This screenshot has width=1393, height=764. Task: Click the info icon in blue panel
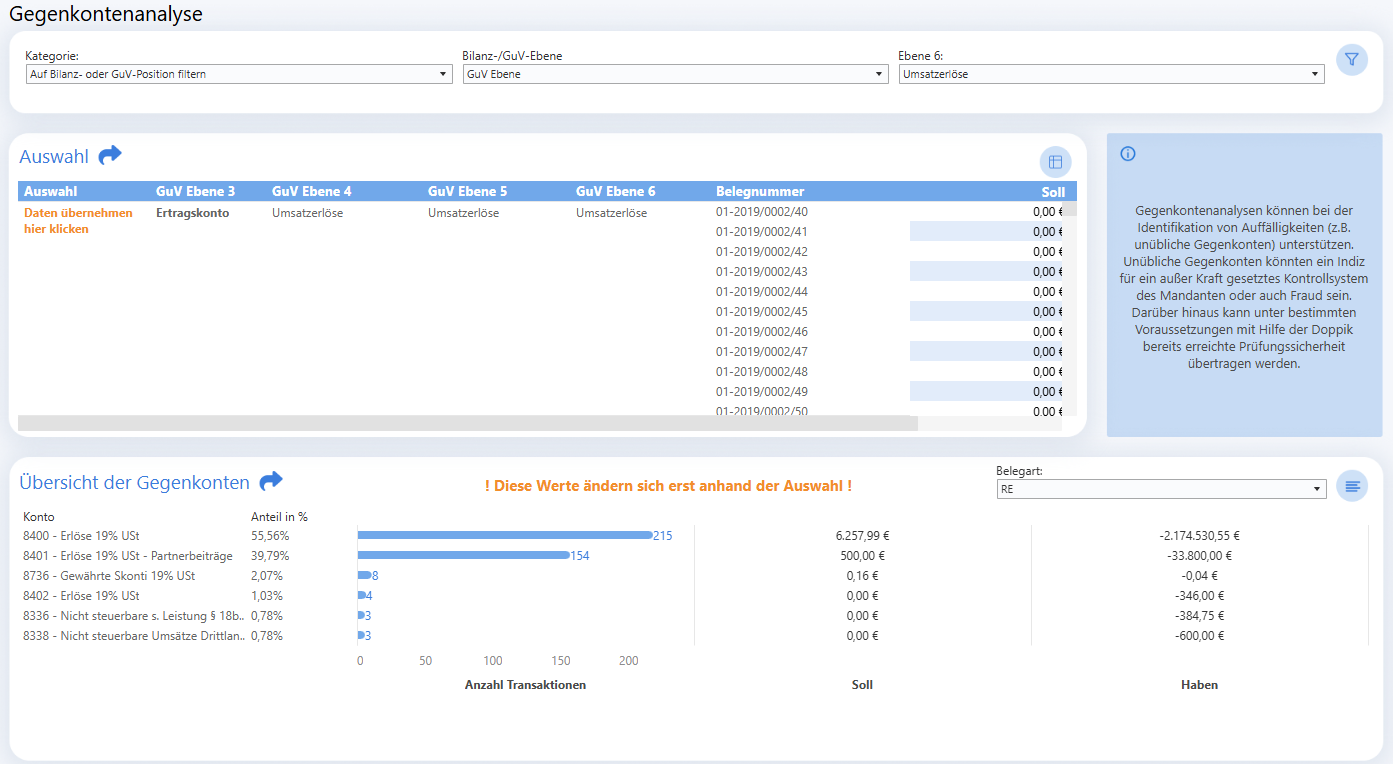pos(1128,154)
